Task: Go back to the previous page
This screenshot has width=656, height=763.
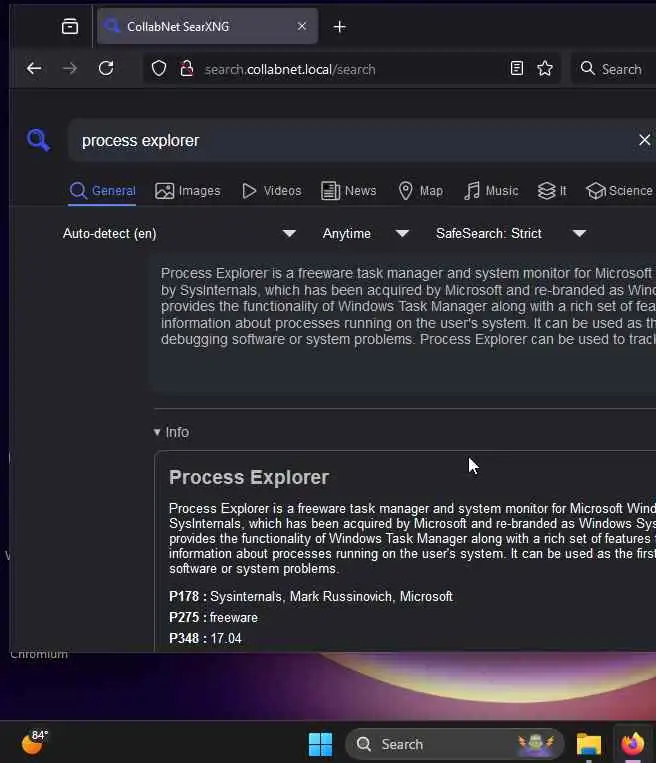Action: click(34, 69)
